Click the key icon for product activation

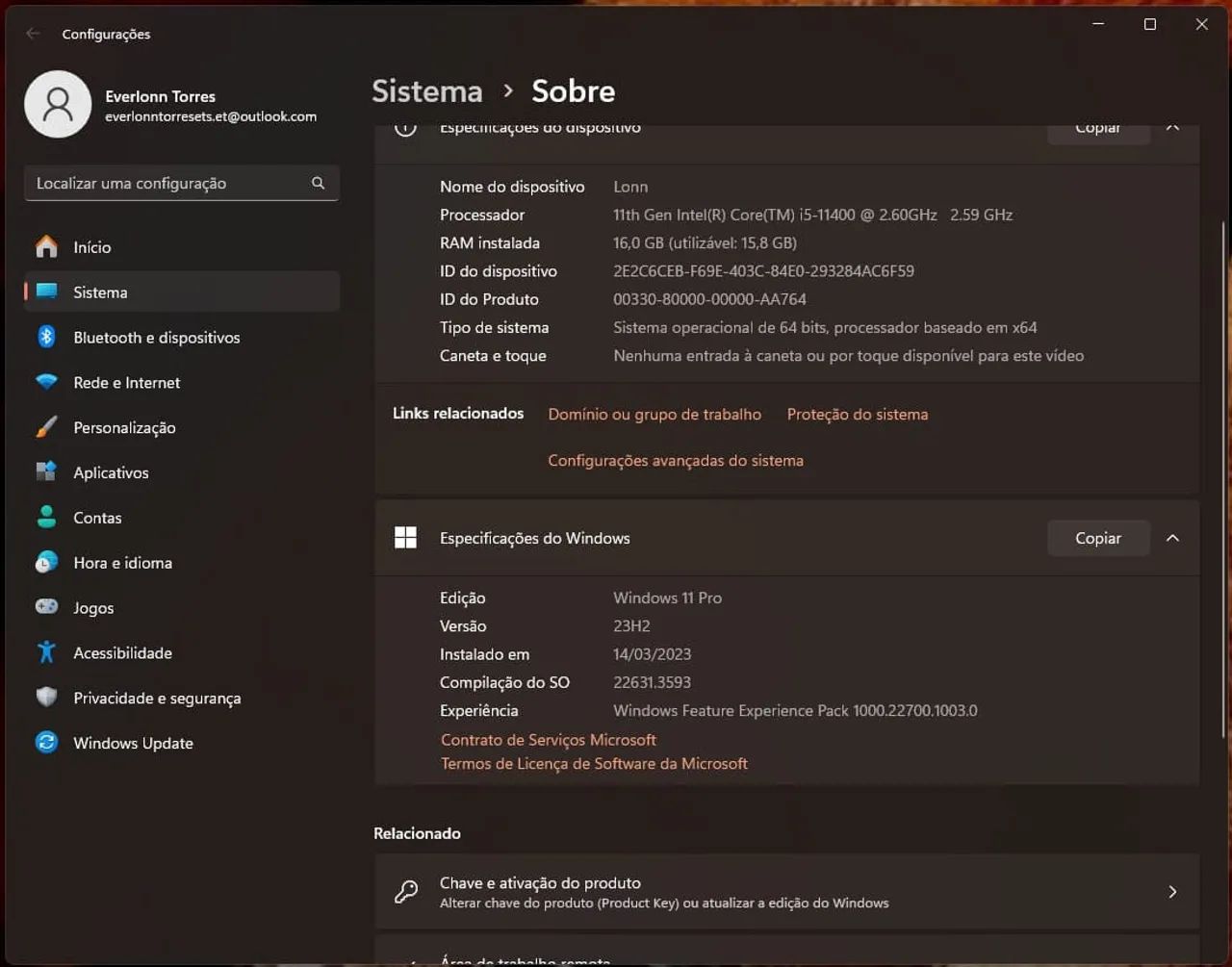click(x=406, y=892)
